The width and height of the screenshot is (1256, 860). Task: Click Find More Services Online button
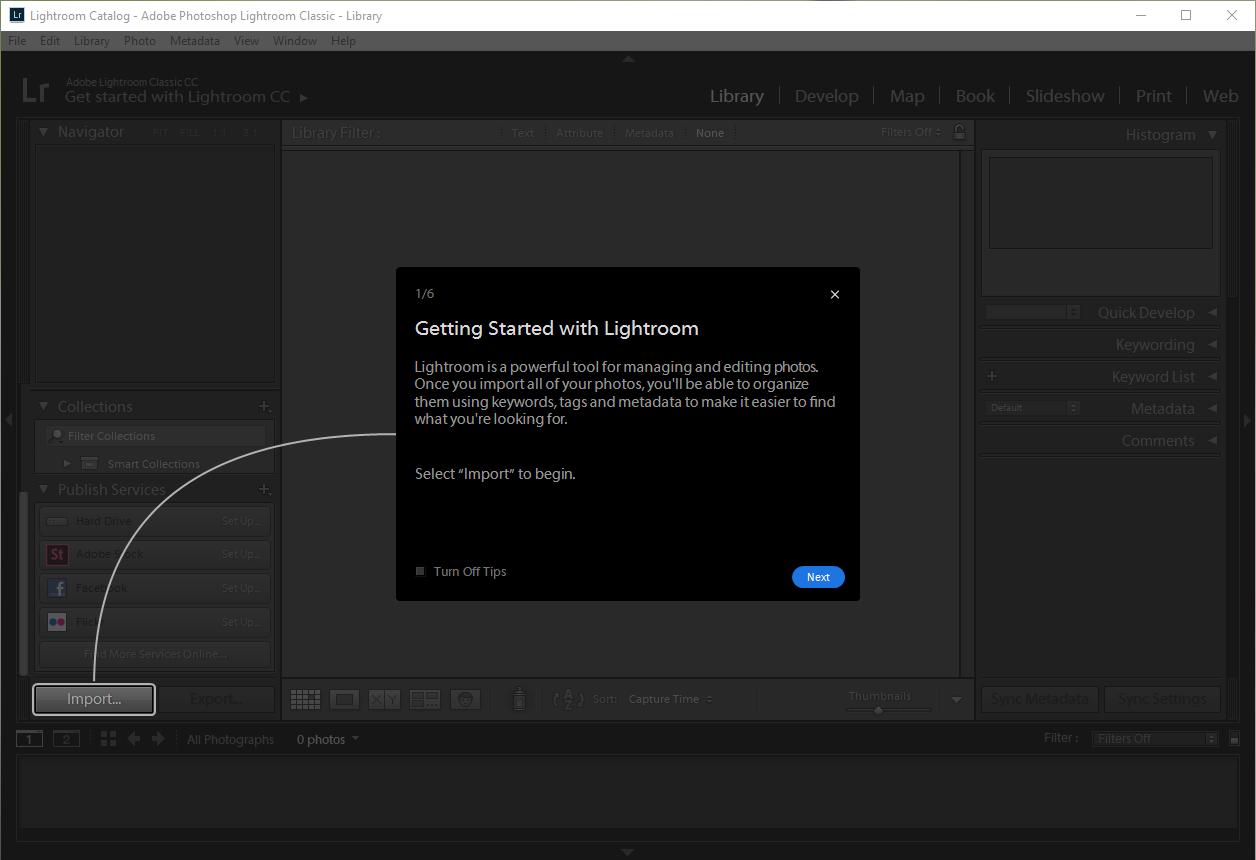(154, 655)
